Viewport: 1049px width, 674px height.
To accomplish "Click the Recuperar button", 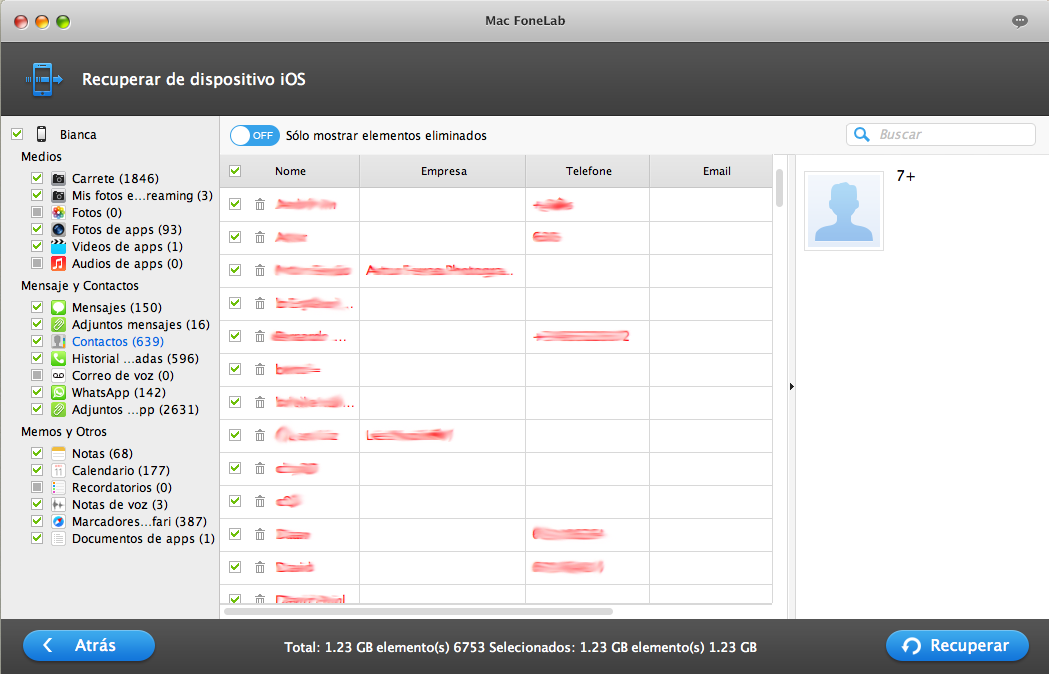I will 957,646.
